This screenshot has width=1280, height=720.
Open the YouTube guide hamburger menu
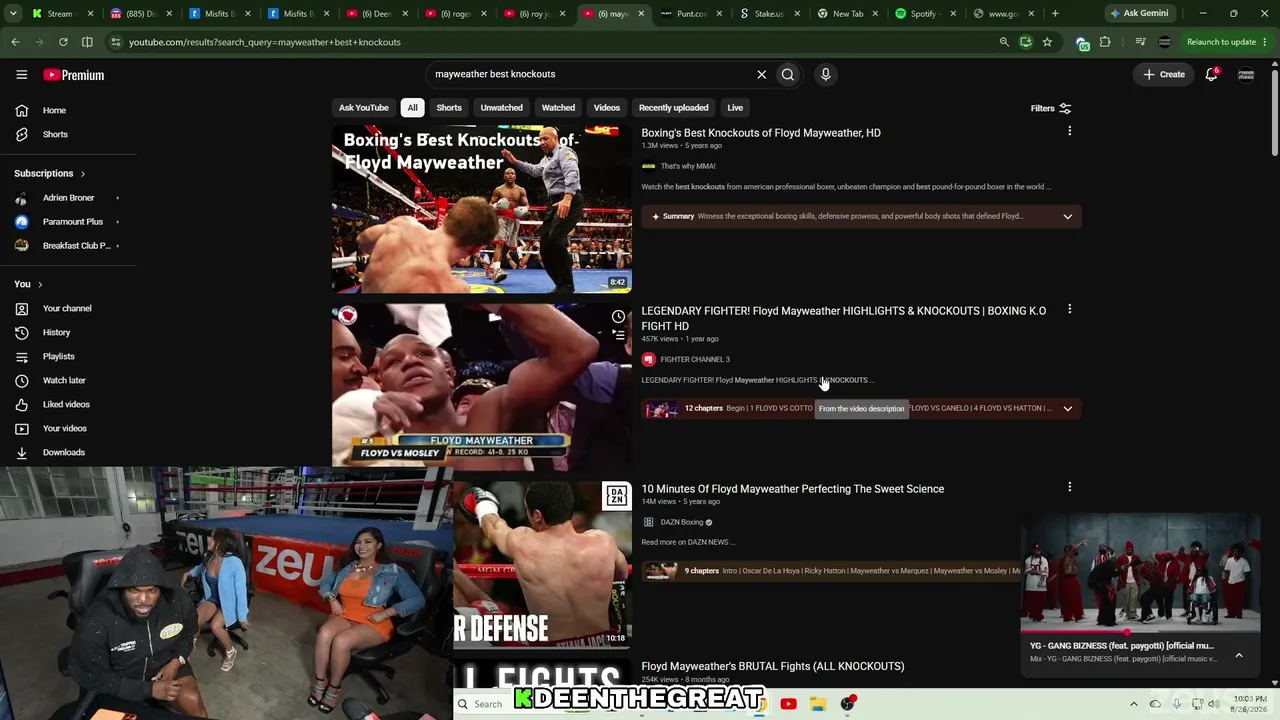click(x=21, y=75)
